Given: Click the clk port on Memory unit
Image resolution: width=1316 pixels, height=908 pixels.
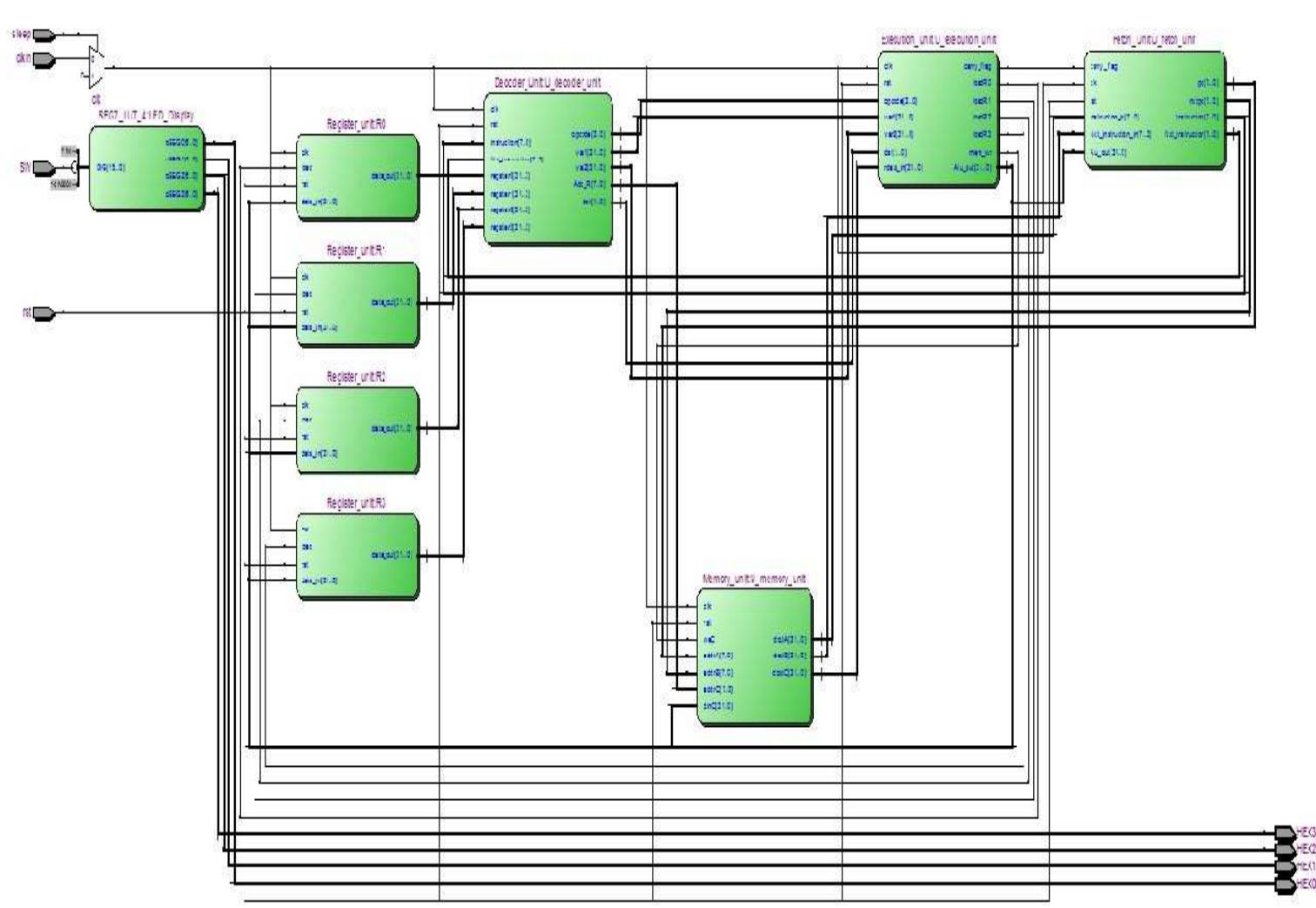Looking at the screenshot, I should point(708,606).
